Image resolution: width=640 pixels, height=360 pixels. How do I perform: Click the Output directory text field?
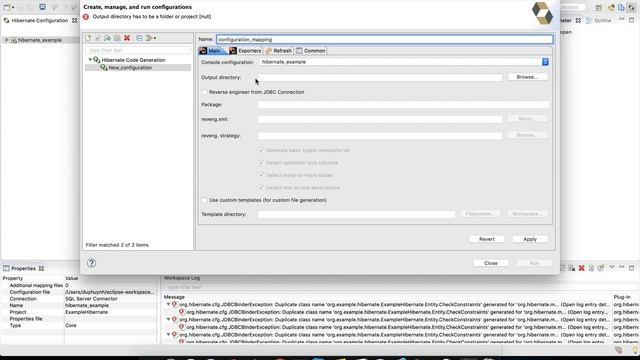tap(380, 77)
